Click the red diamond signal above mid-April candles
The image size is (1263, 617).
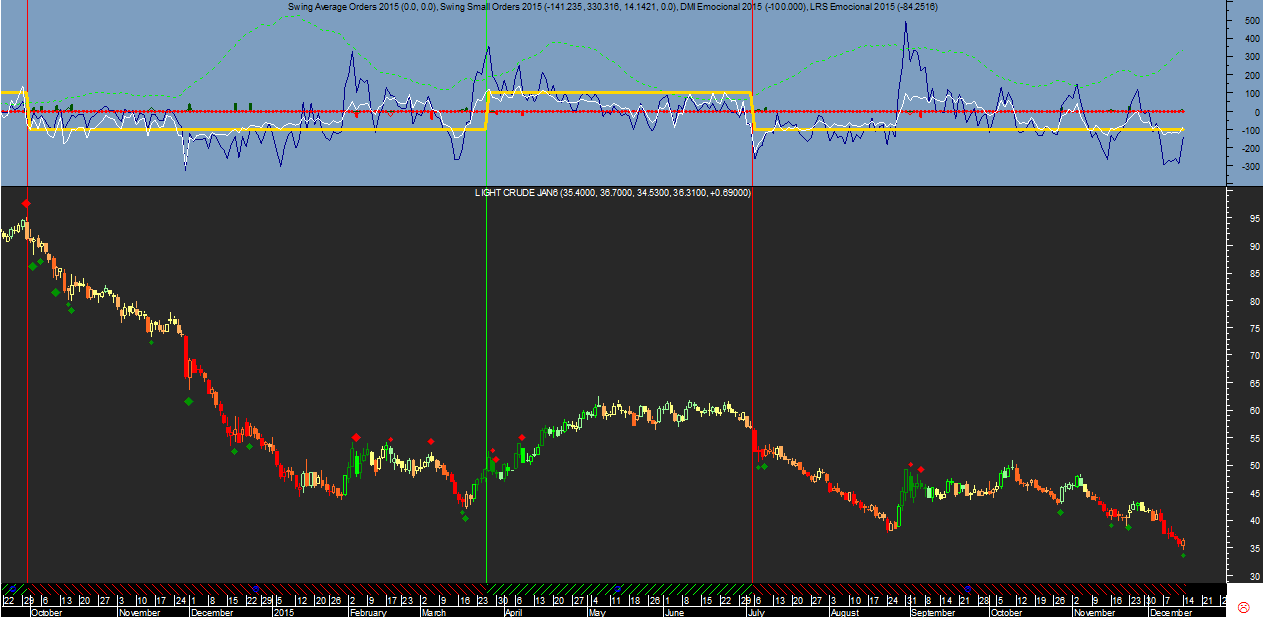522,438
